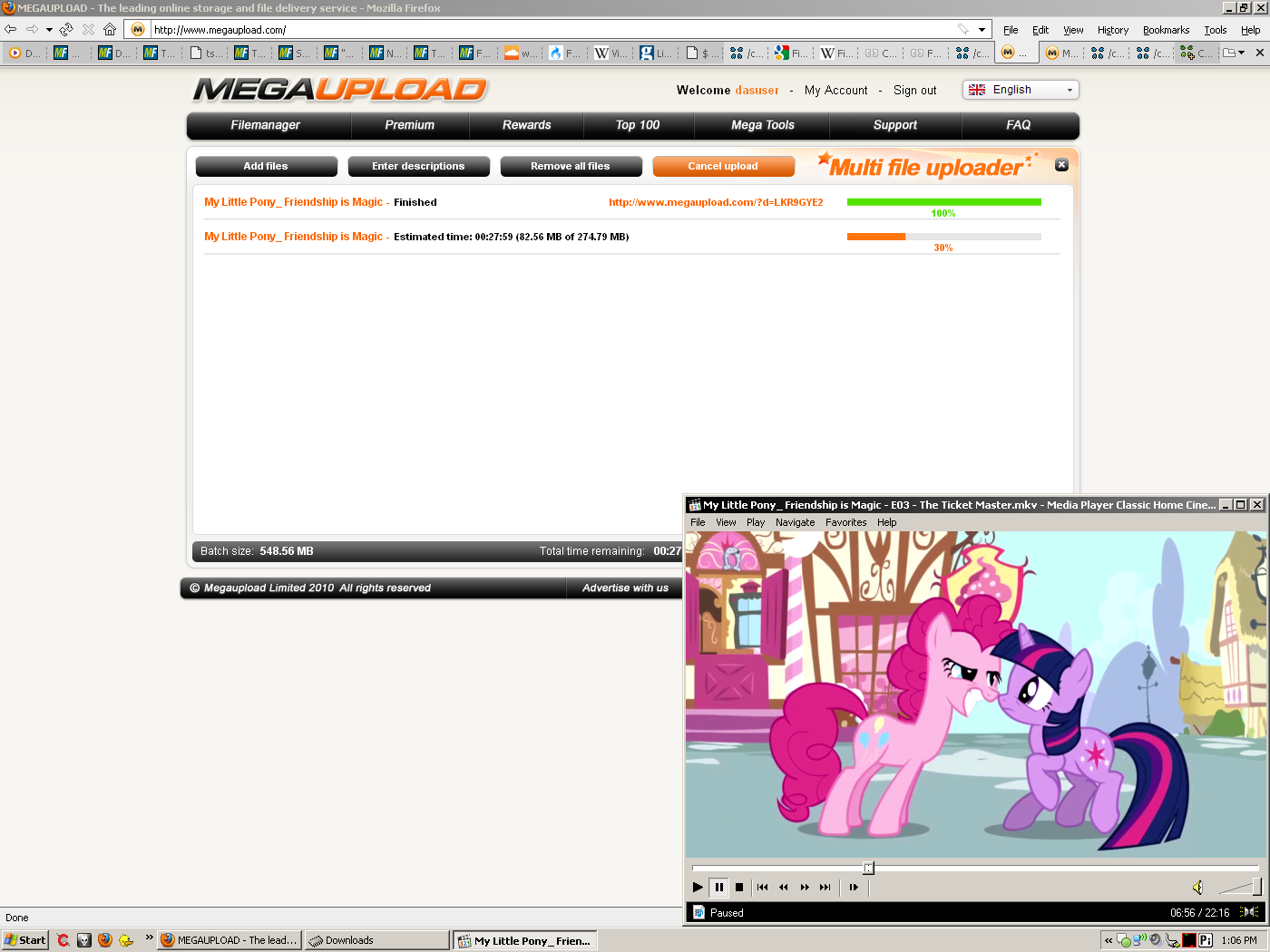Expand the URL bar history dropdown
Image resolution: width=1270 pixels, height=952 pixels.
click(982, 30)
